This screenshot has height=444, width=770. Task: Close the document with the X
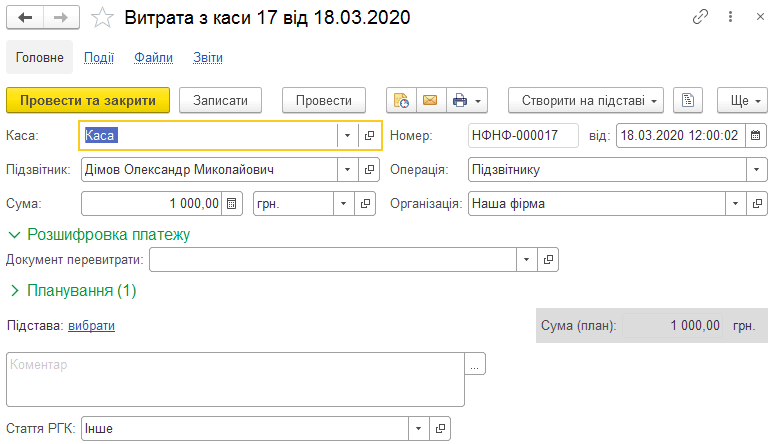(x=760, y=17)
